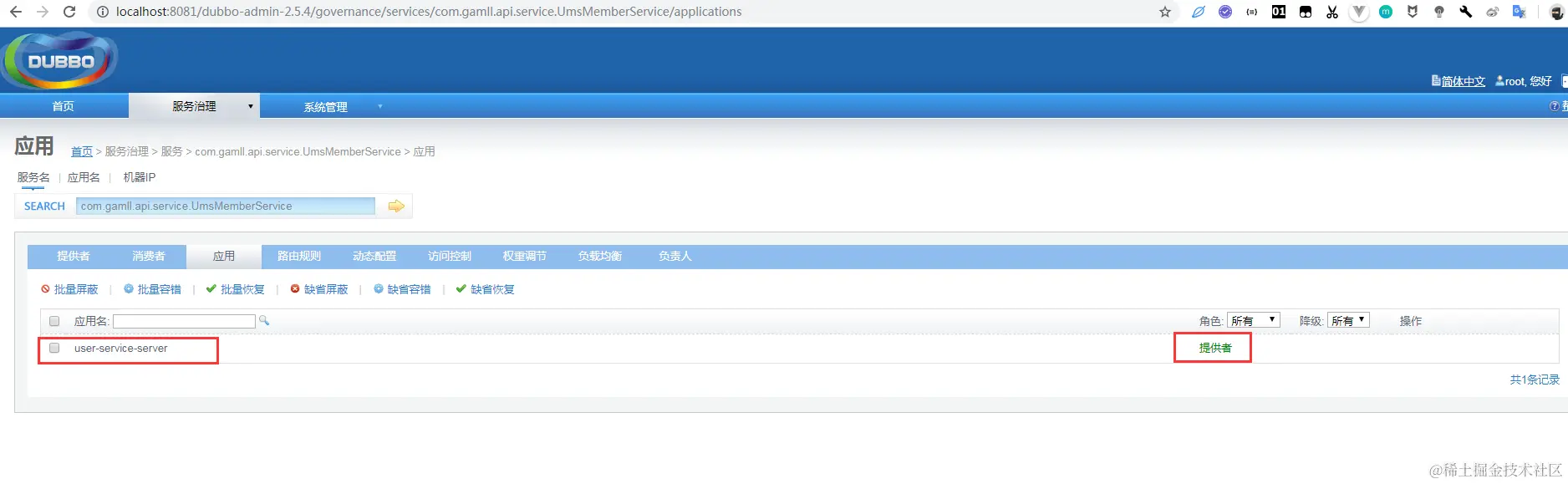Select 服务名 search type
This screenshot has height=484, width=1568.
[33, 177]
